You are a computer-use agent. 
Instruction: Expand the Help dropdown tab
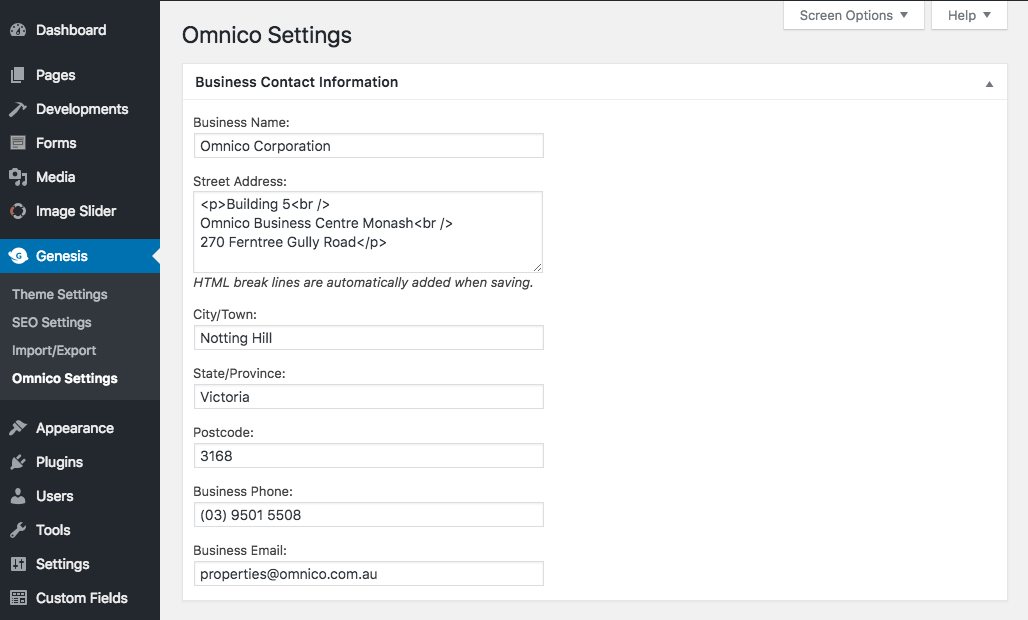(969, 15)
